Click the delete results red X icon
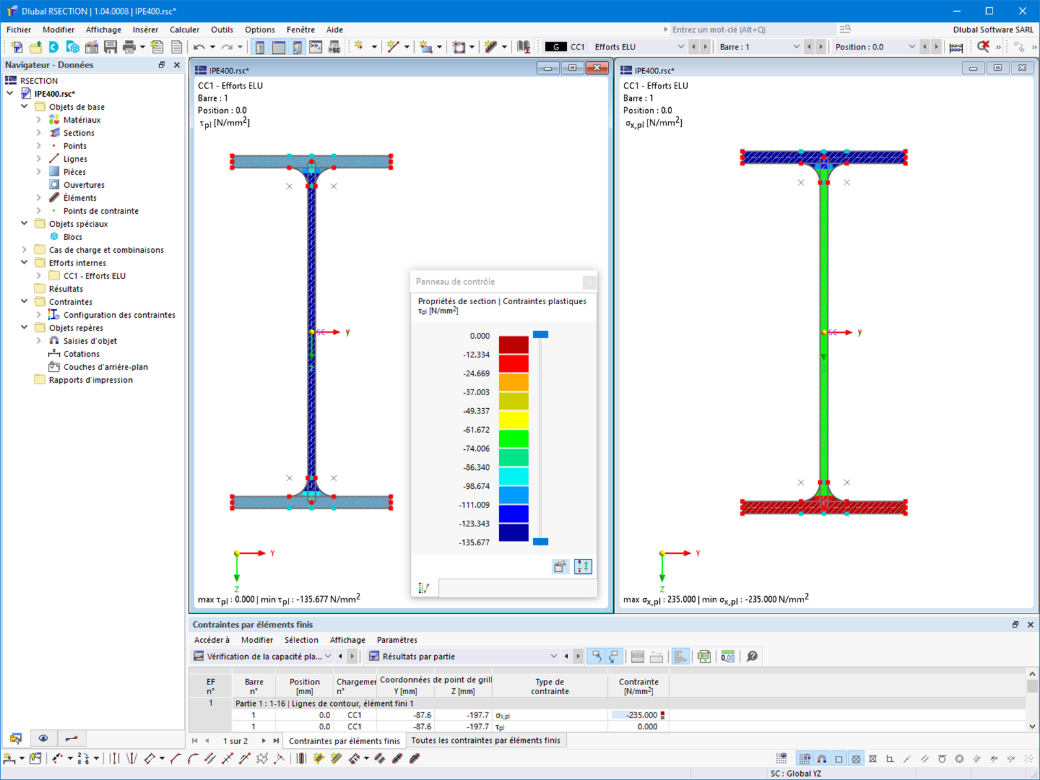1040x780 pixels. pos(983,47)
